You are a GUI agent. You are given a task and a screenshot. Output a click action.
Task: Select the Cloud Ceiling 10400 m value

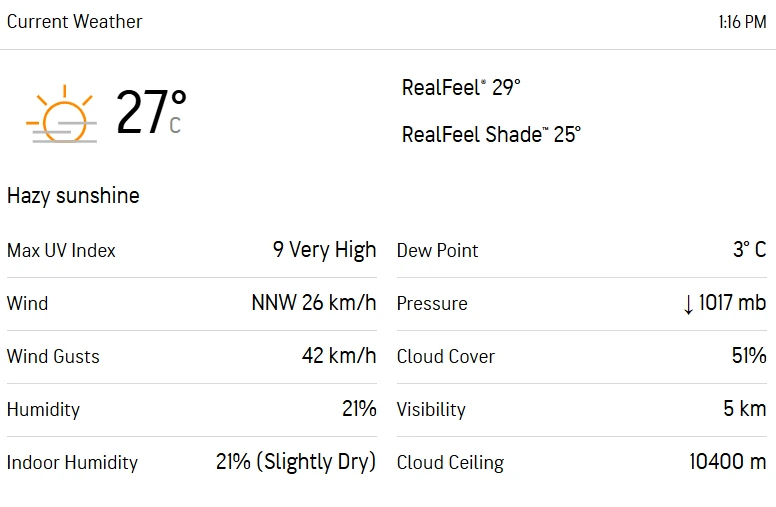(728, 461)
